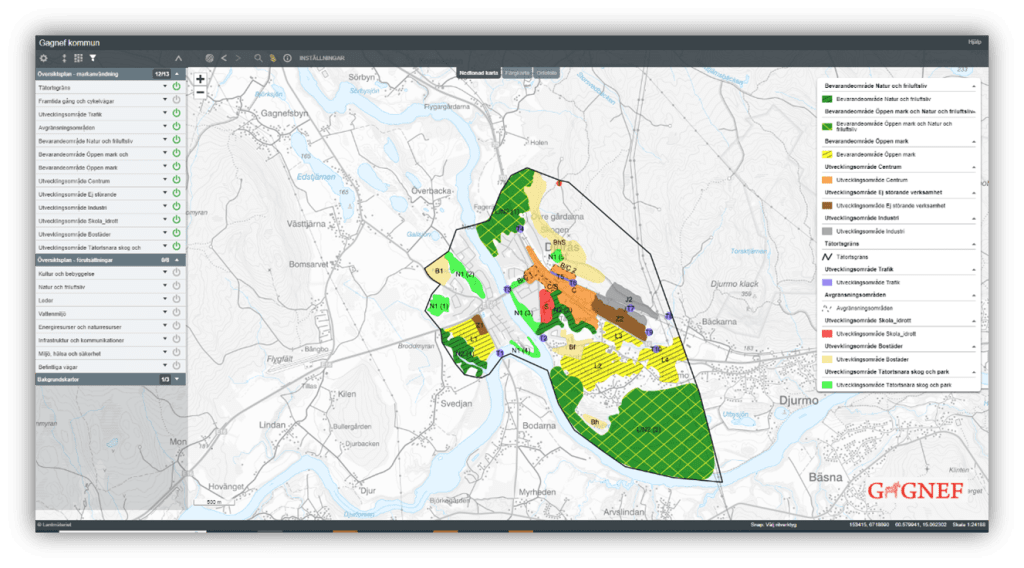Open the Hjälp link
Viewport: 1024px width, 568px height.
coord(975,42)
